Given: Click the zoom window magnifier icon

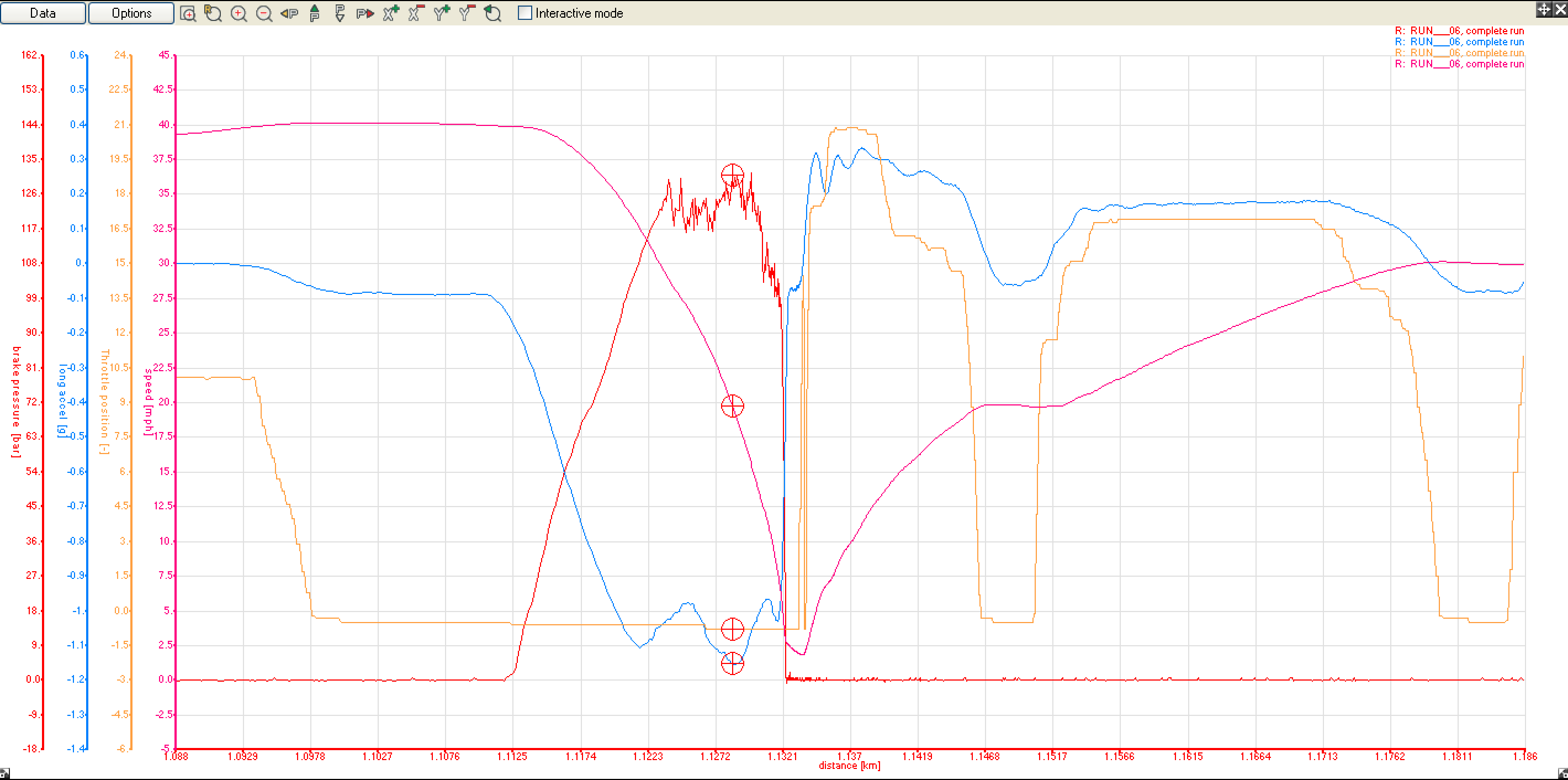Looking at the screenshot, I should 188,13.
